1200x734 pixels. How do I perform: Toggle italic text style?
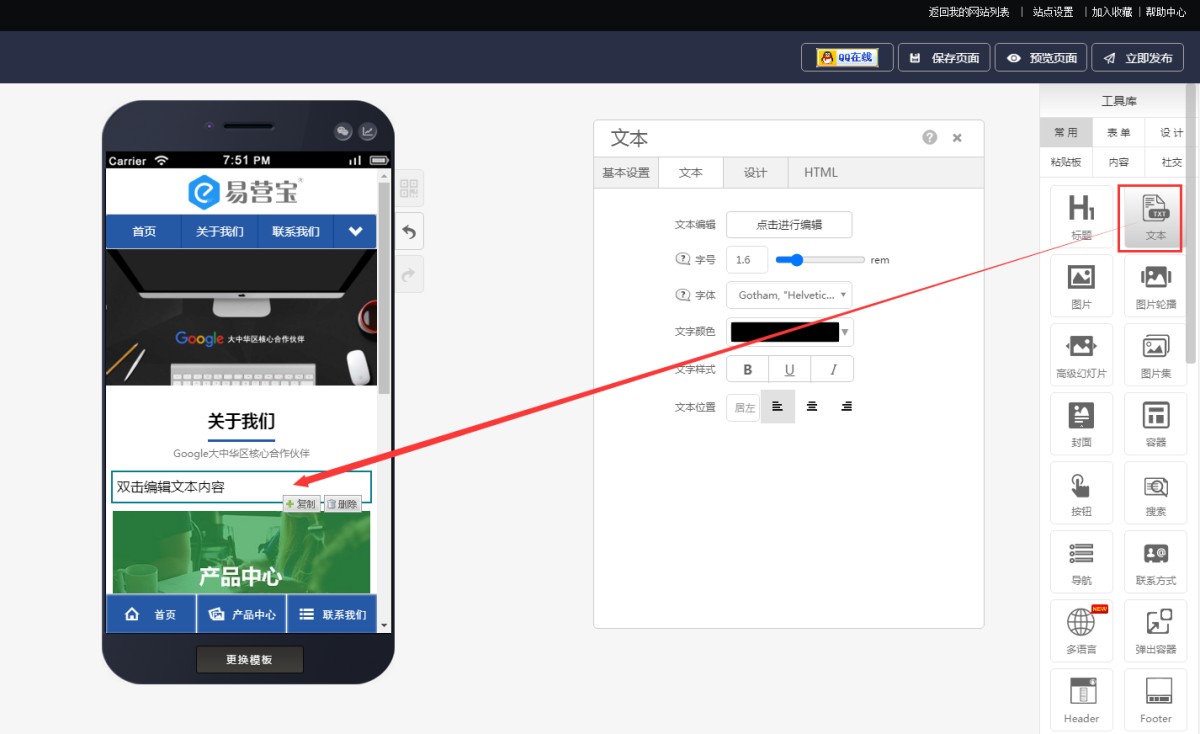[x=832, y=369]
